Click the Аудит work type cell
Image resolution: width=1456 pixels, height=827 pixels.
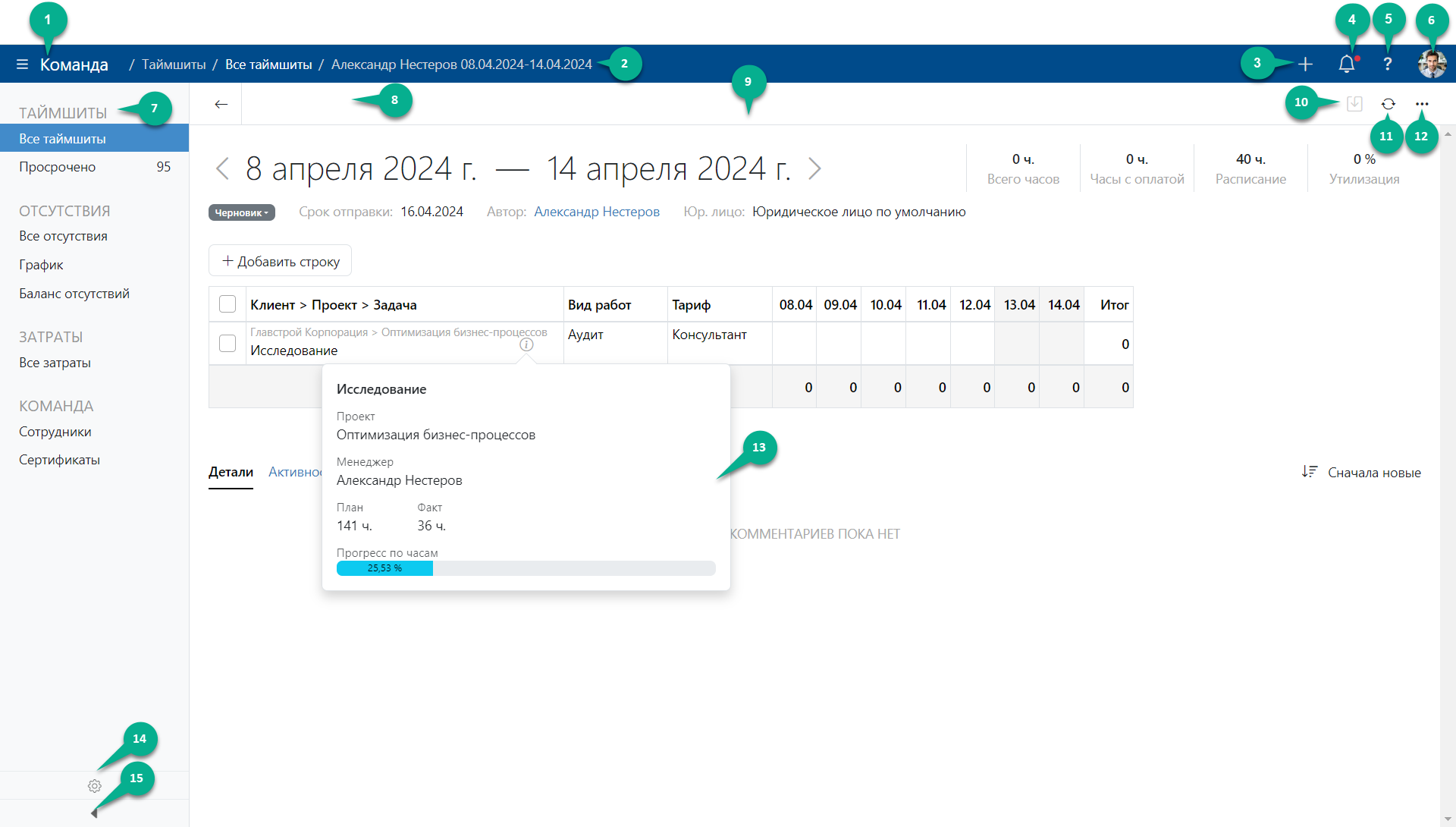[x=615, y=344]
